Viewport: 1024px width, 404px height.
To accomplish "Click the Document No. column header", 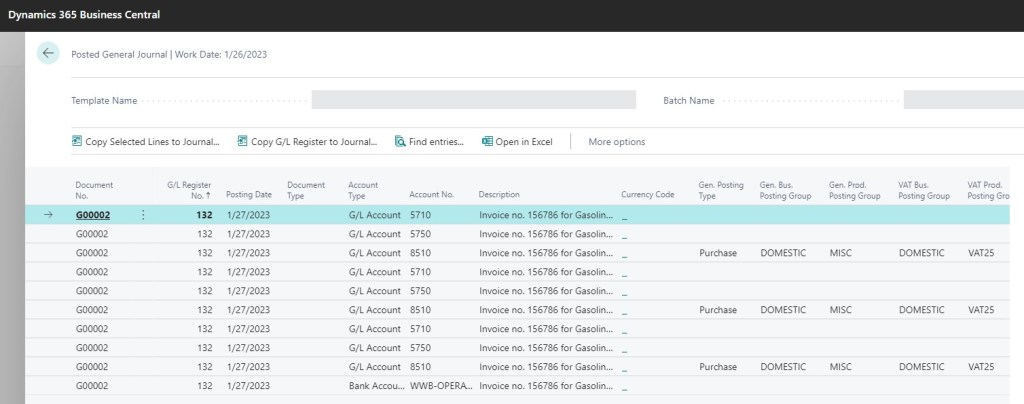I will 94,190.
